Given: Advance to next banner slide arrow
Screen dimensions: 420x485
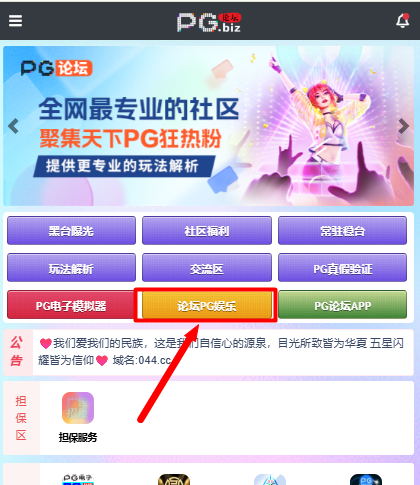Looking at the screenshot, I should click(x=403, y=126).
